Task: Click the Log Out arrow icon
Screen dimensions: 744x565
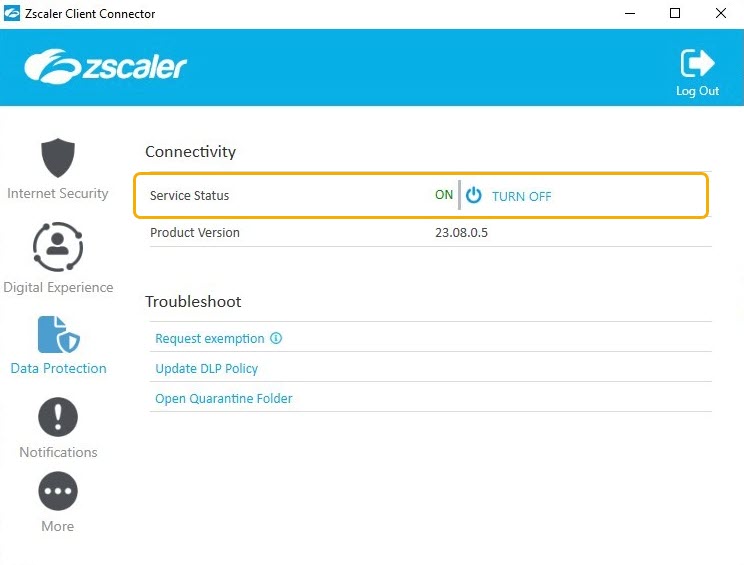Action: 697,63
